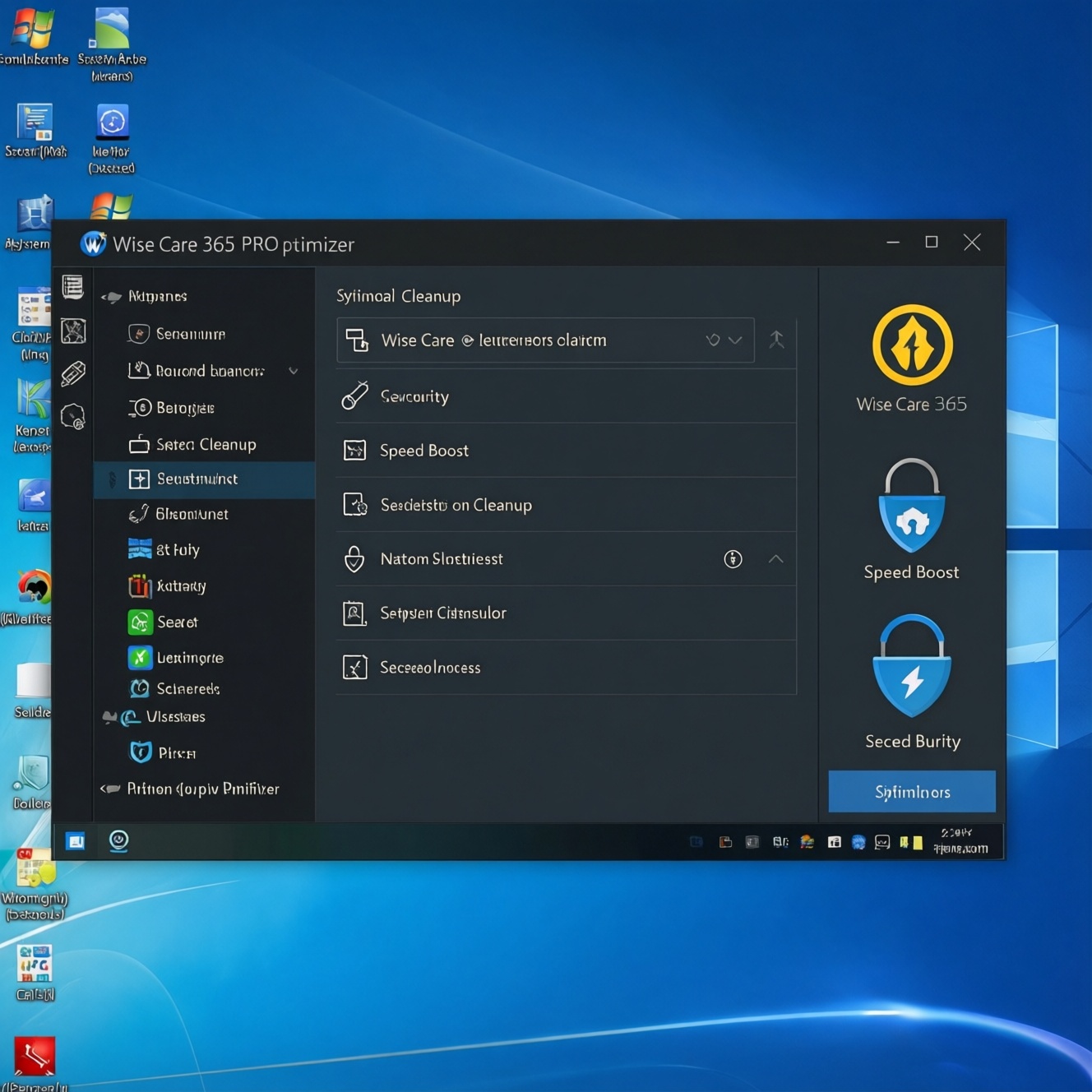Image resolution: width=1092 pixels, height=1092 pixels.
Task: Click the blue striped '8t fuly' sidebar icon
Action: (140, 549)
